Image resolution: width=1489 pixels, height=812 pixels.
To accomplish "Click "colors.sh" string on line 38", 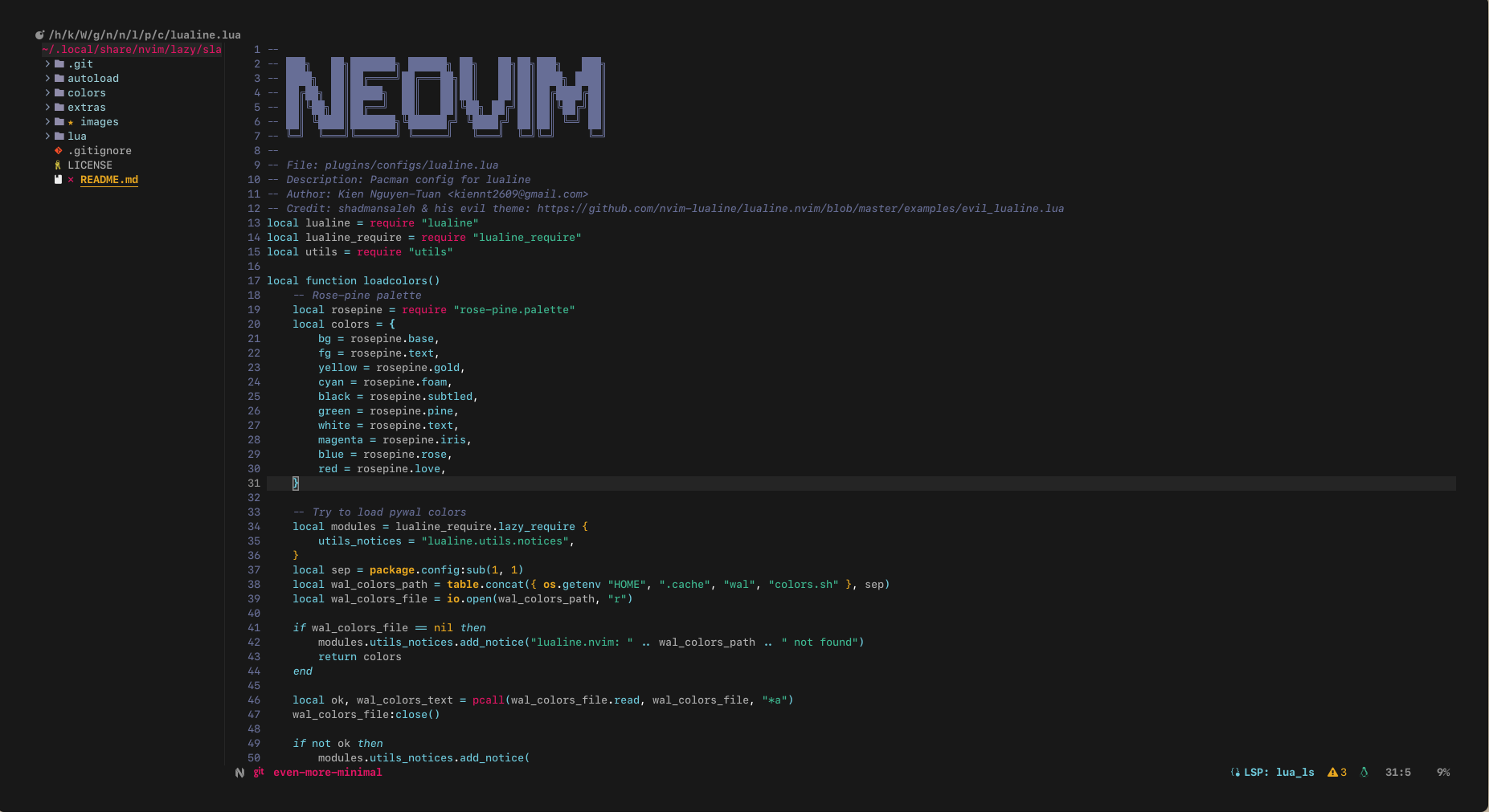I will [804, 585].
